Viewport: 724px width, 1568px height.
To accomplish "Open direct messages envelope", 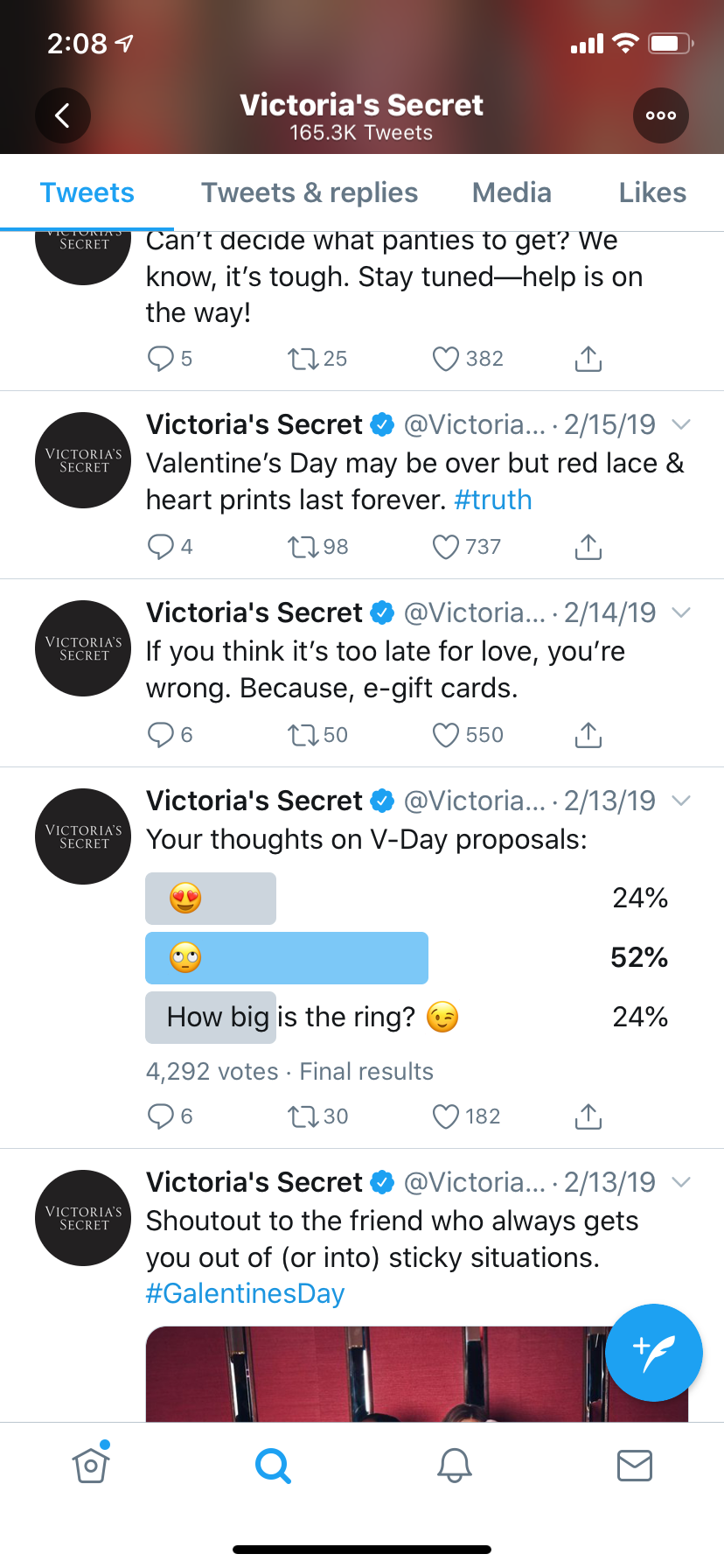I will click(x=634, y=1465).
